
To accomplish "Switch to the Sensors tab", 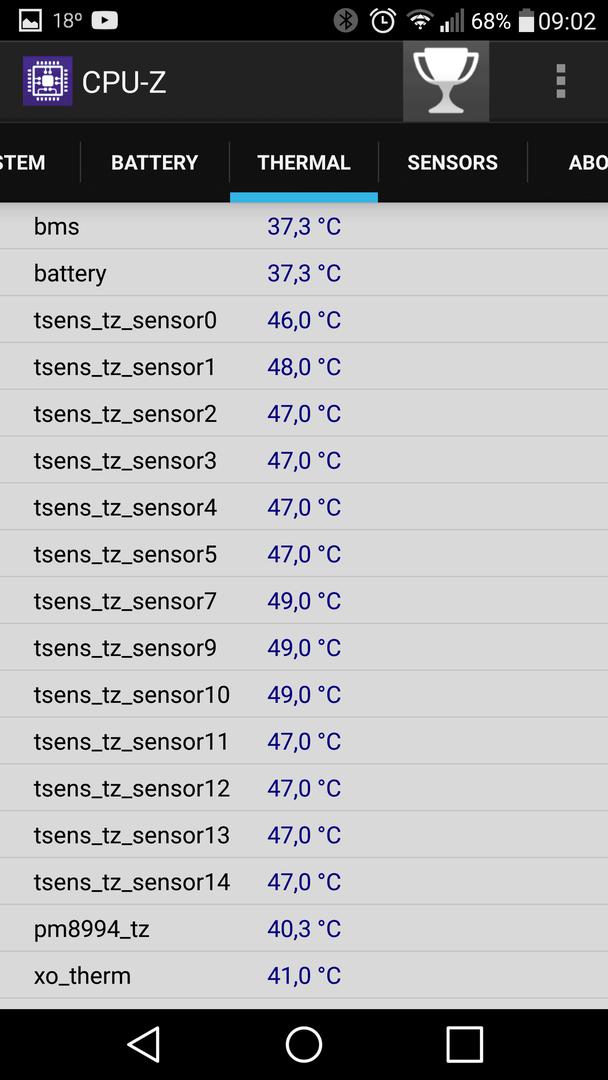I will click(x=452, y=163).
